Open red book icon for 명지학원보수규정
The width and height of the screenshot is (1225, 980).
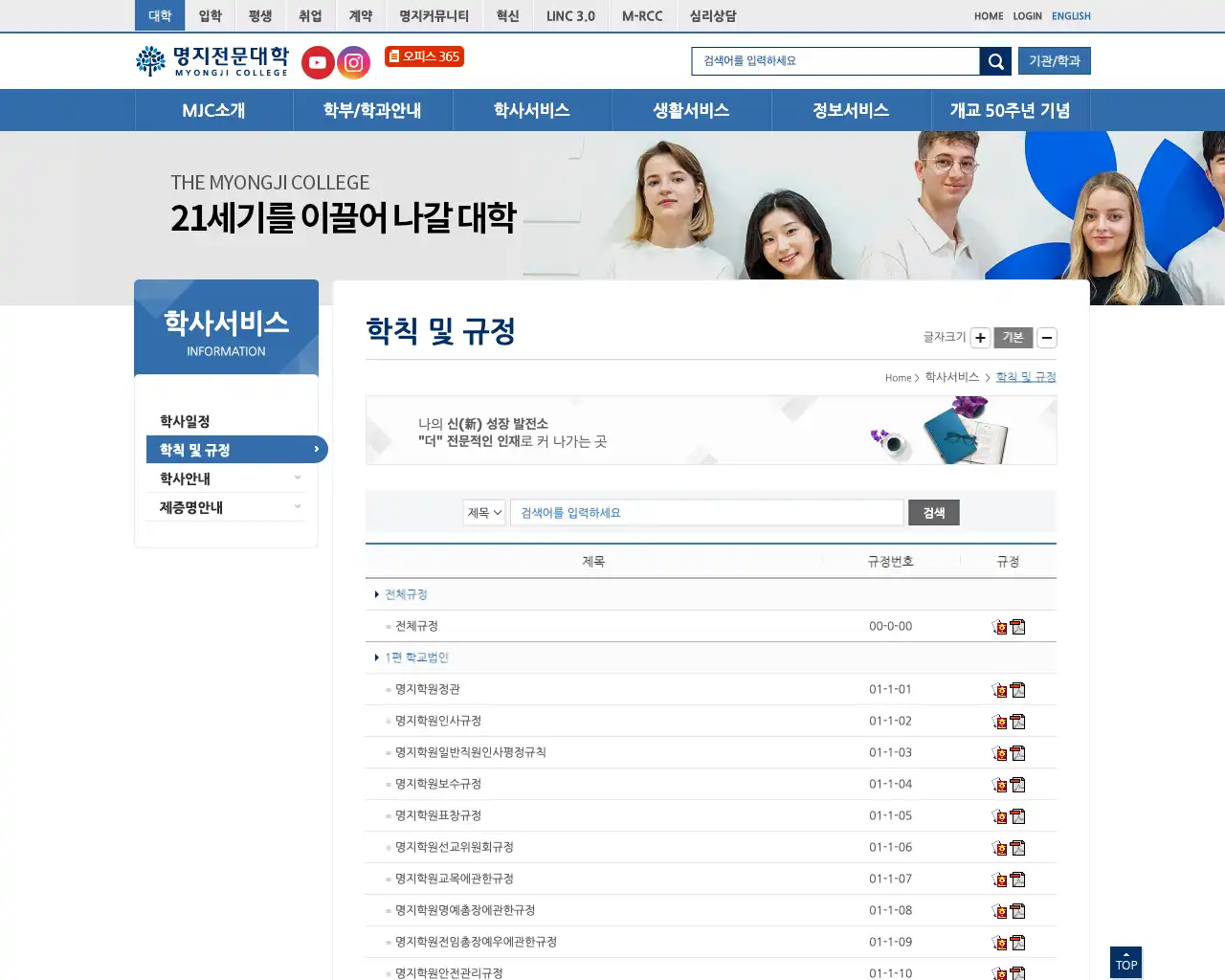pyautogui.click(x=1000, y=785)
